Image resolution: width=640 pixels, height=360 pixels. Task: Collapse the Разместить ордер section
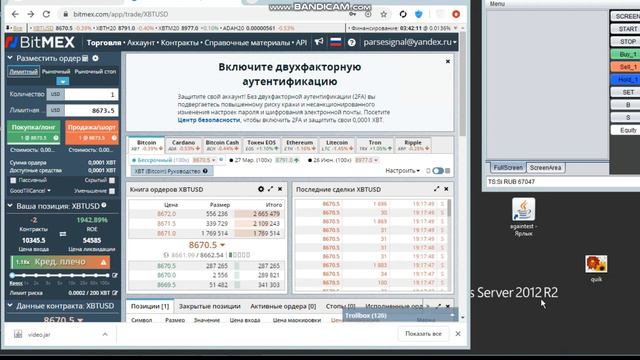(10, 58)
